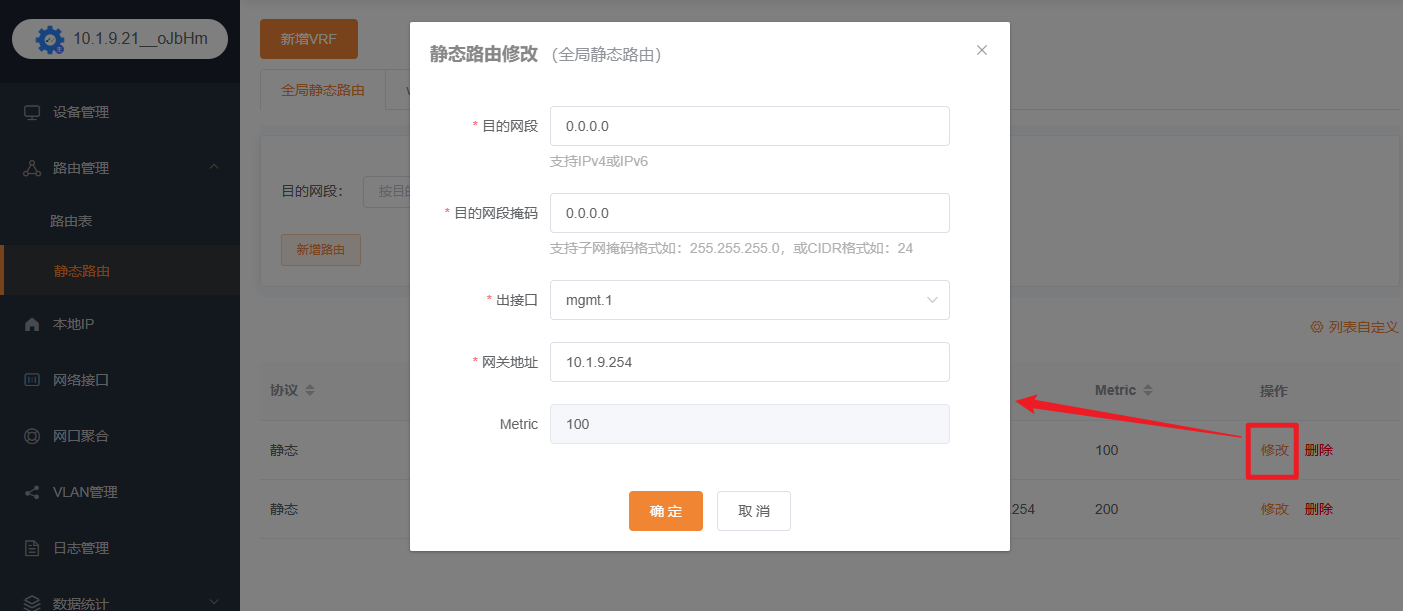Viewport: 1403px width, 611px height.
Task: Click the 路由管理 branch icon
Action: (34, 167)
